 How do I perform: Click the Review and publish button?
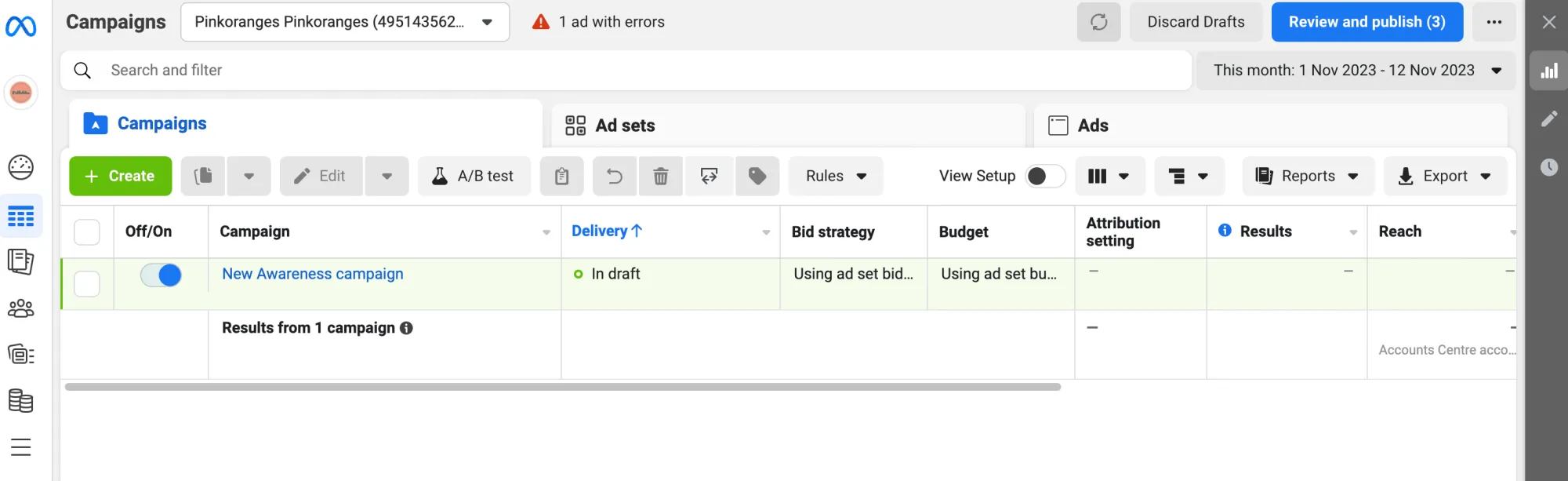(1367, 22)
